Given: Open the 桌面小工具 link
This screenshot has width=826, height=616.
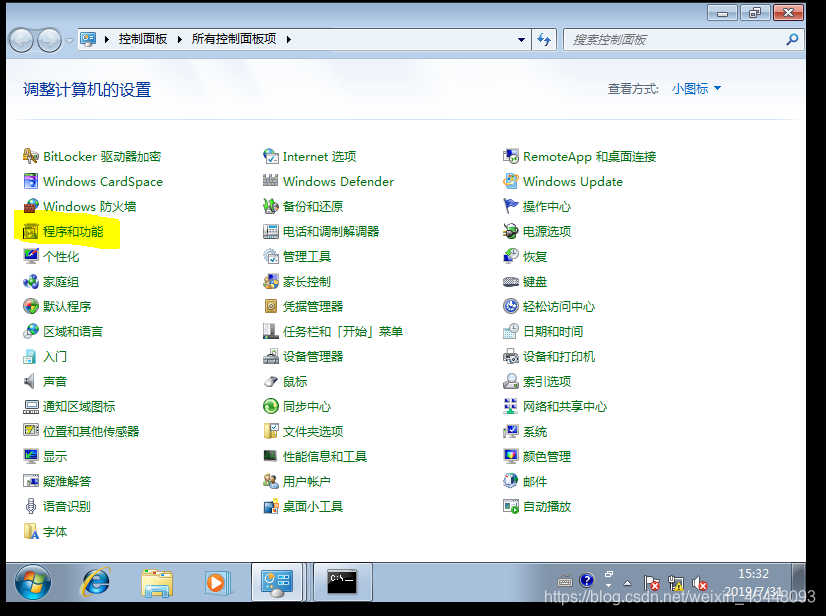Looking at the screenshot, I should (313, 506).
